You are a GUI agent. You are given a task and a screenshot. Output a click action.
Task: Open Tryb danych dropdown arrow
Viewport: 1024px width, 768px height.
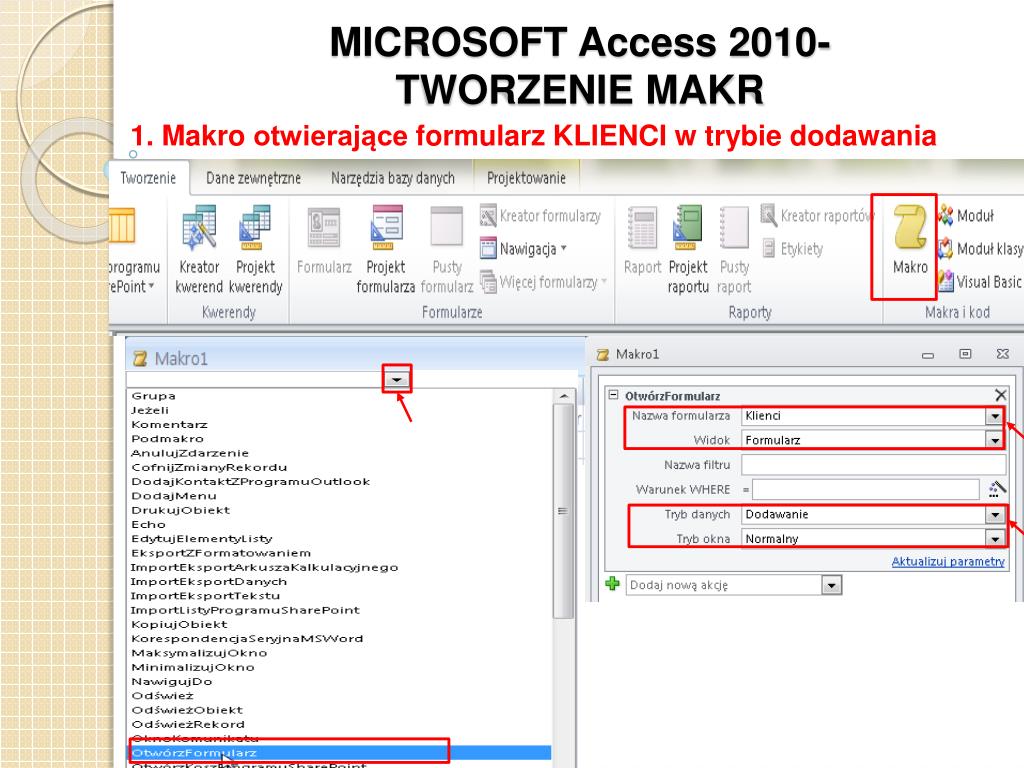(994, 515)
